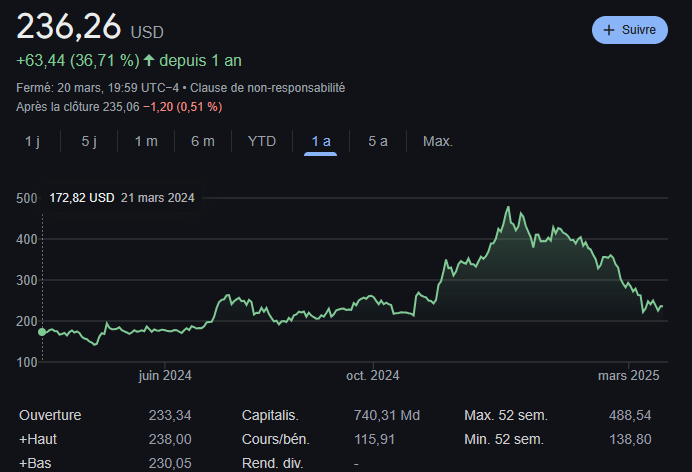Select the YTD range tab

(x=261, y=141)
